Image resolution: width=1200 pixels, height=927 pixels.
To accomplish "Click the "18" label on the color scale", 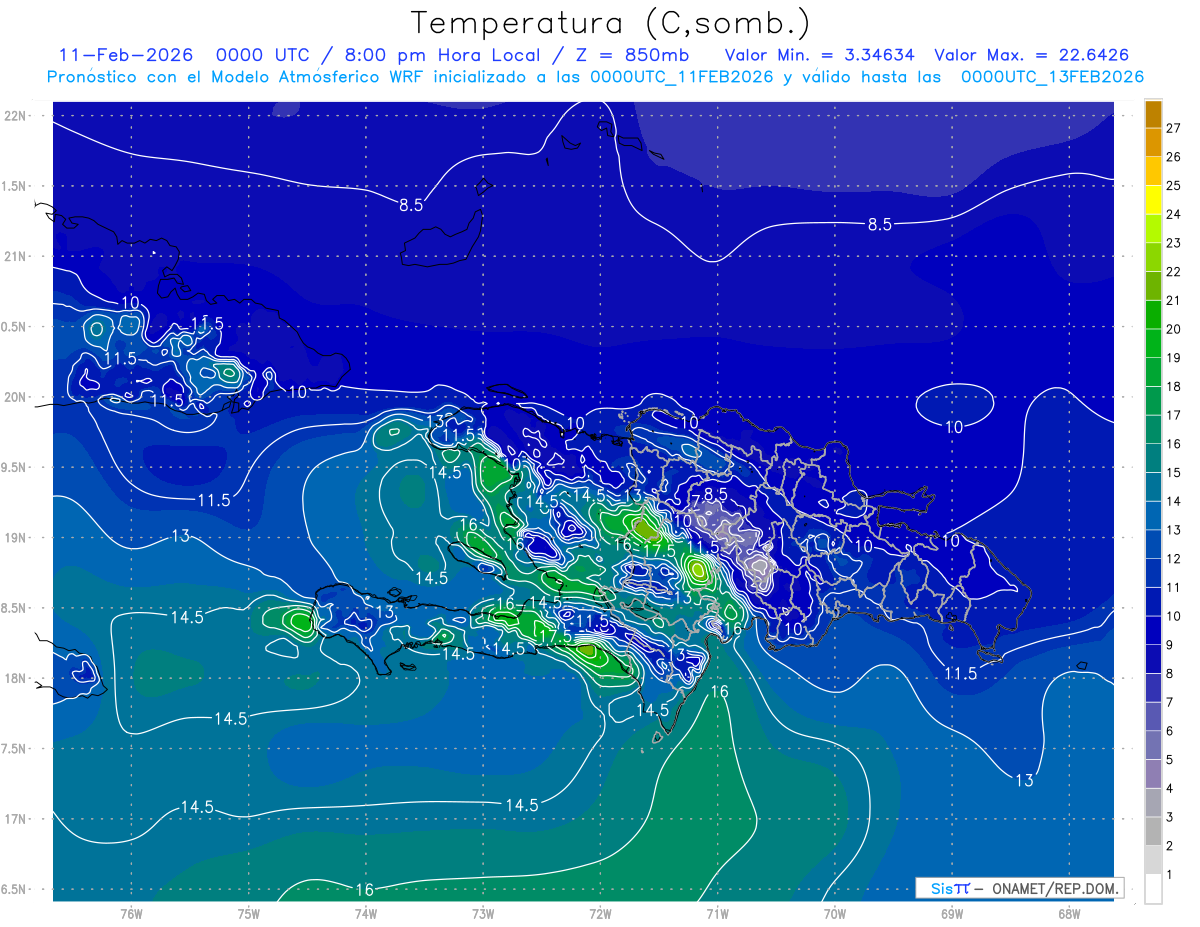I will [x=1174, y=386].
